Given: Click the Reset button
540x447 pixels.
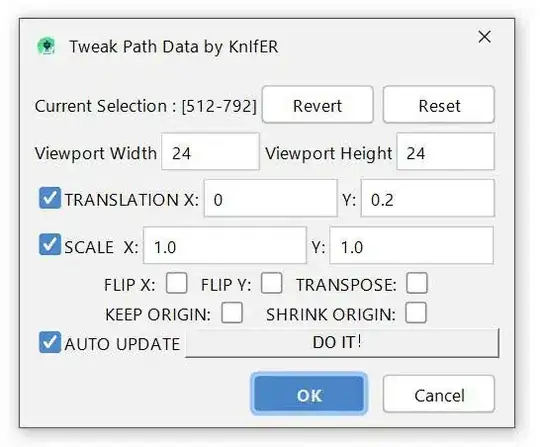Looking at the screenshot, I should [439, 105].
